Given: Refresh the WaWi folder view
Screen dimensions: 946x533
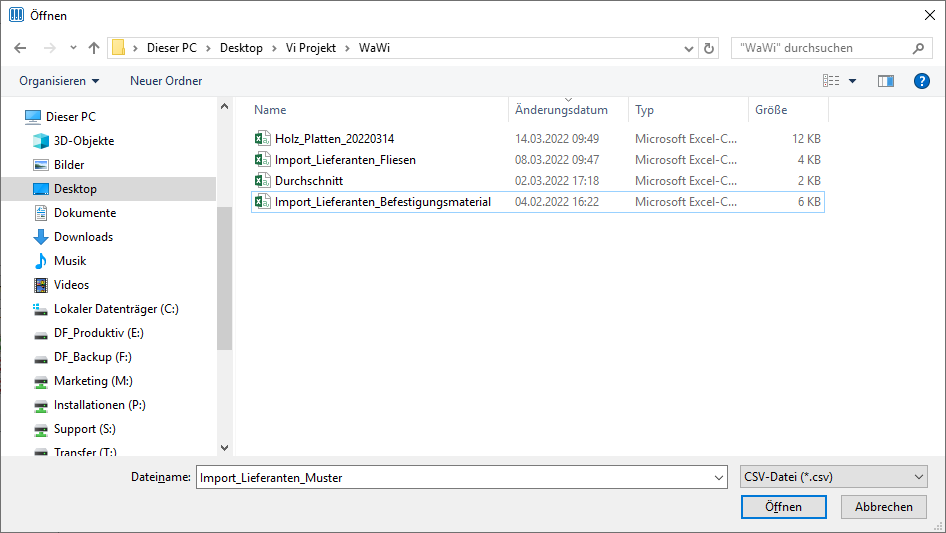Looking at the screenshot, I should pos(709,48).
